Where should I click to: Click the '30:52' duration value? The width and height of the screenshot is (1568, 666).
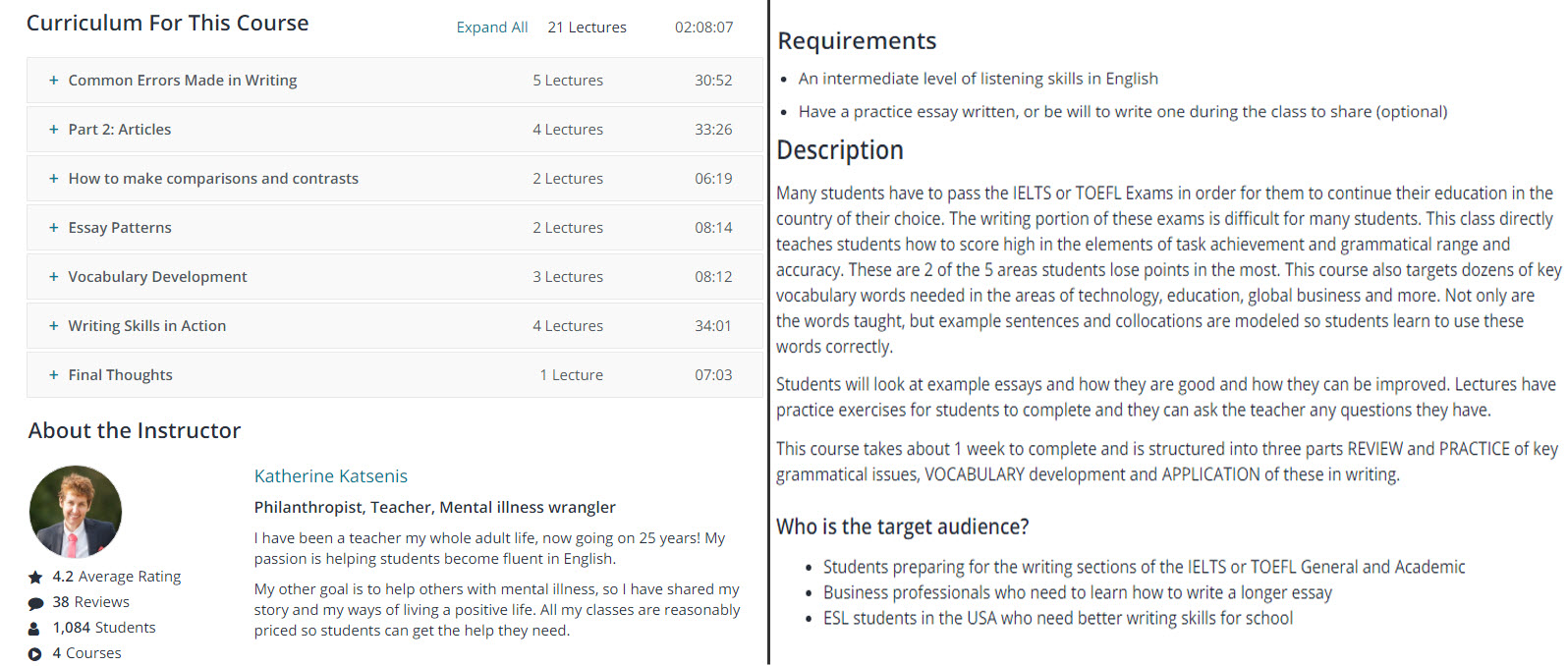(713, 81)
